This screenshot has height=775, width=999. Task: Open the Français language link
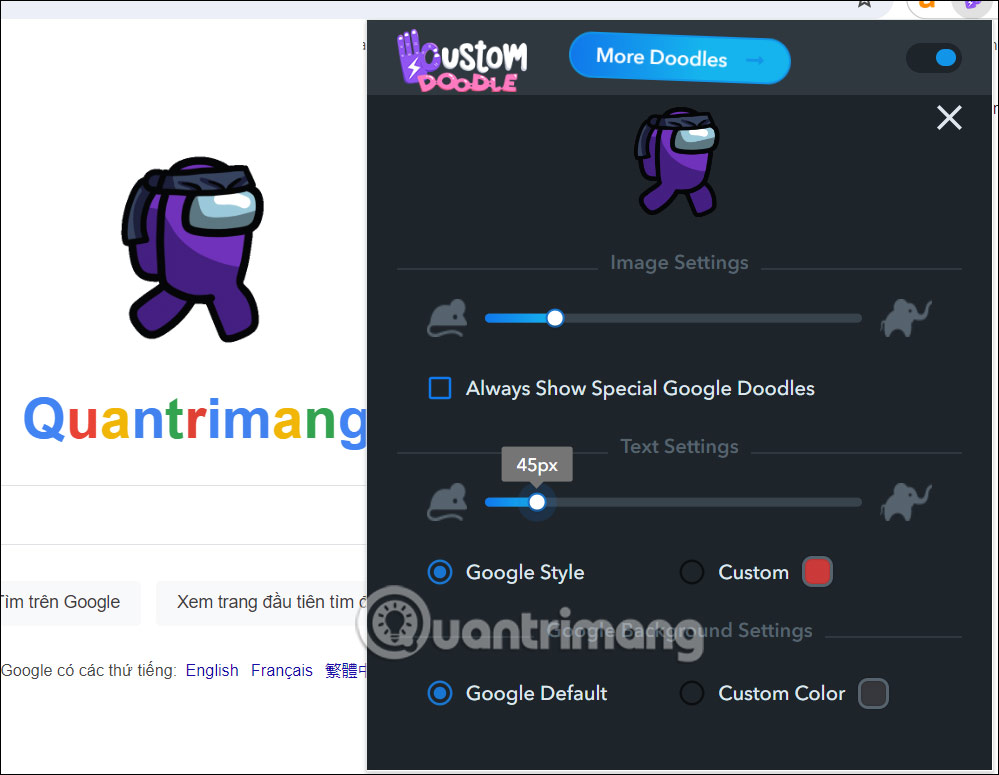281,670
